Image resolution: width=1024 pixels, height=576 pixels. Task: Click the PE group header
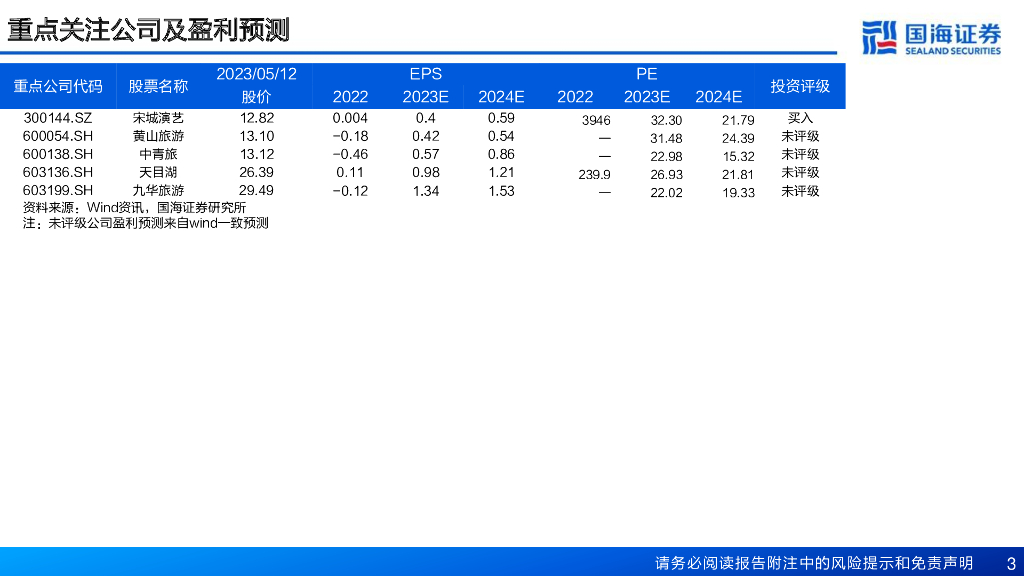(x=647, y=74)
